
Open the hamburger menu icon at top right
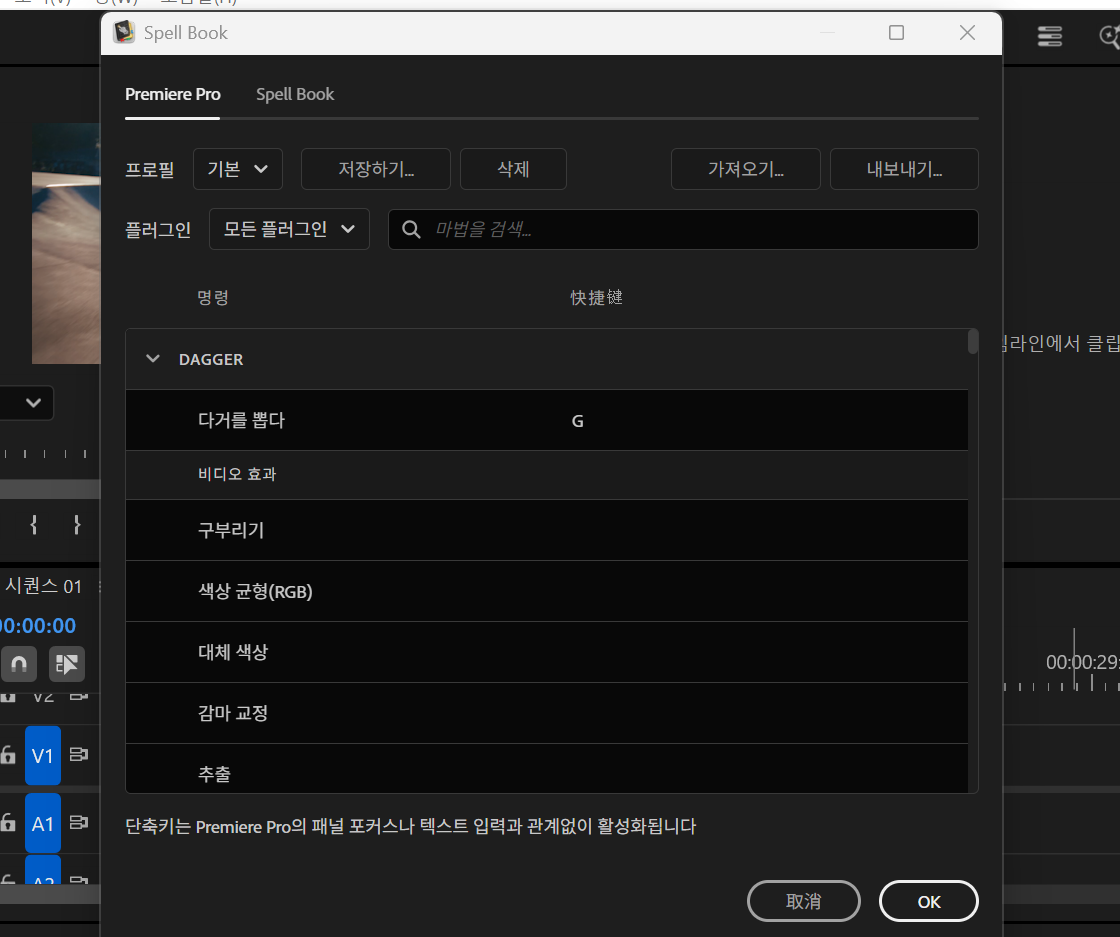coord(1049,36)
